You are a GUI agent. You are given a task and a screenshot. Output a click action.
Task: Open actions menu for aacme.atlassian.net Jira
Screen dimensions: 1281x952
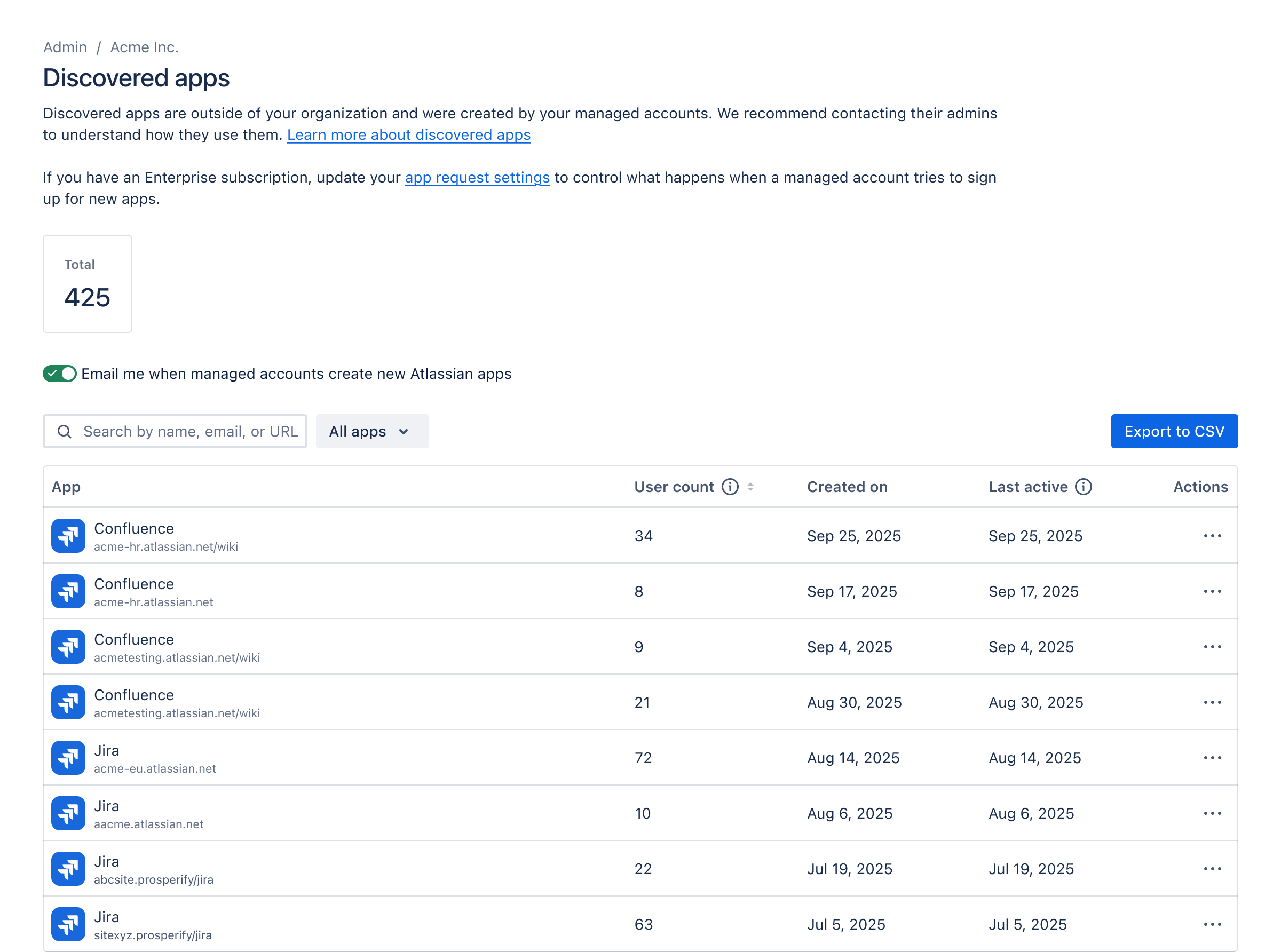click(x=1213, y=813)
